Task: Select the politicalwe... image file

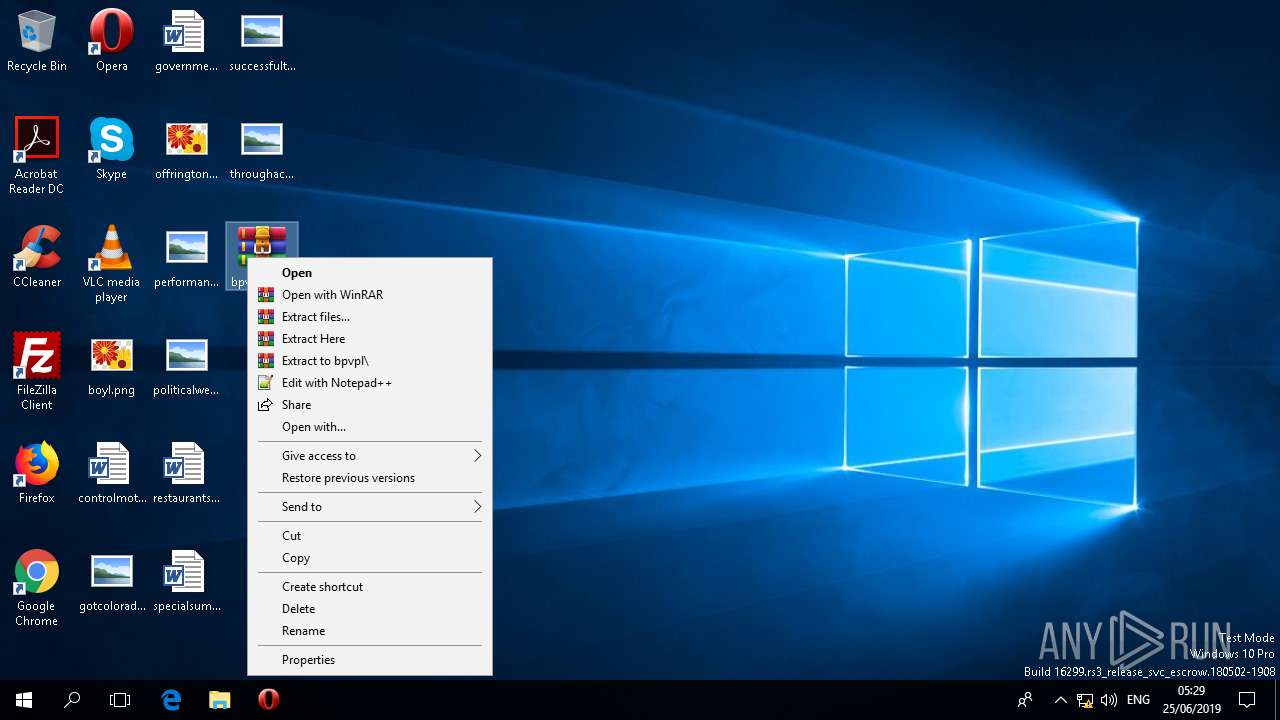Action: click(x=186, y=365)
